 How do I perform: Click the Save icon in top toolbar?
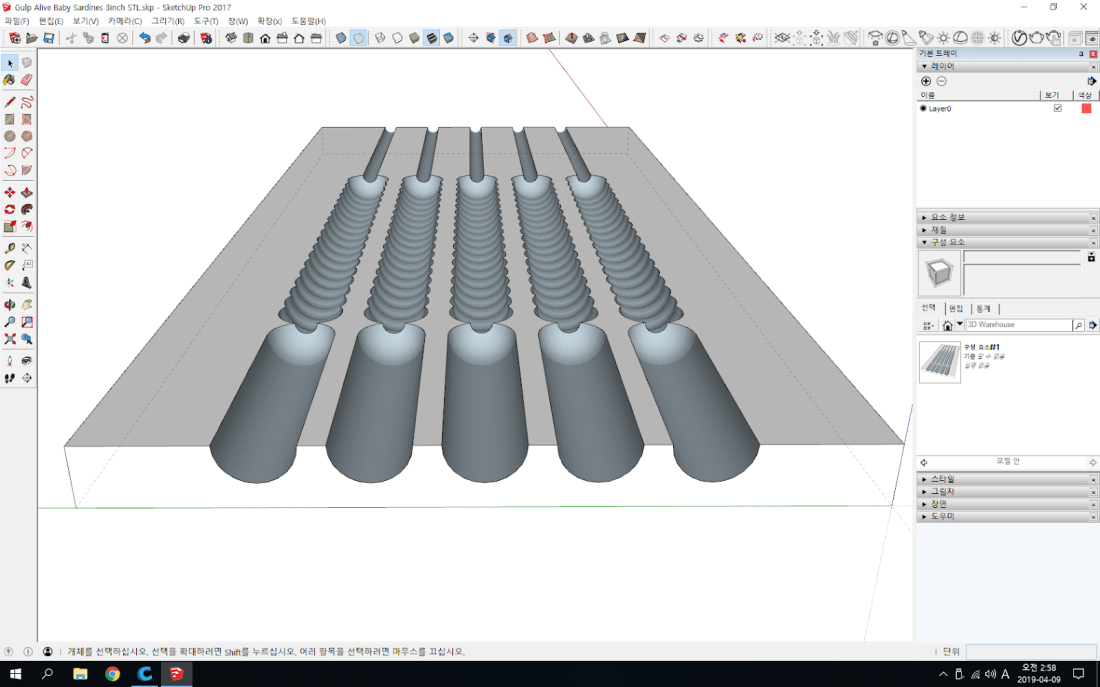click(x=48, y=38)
